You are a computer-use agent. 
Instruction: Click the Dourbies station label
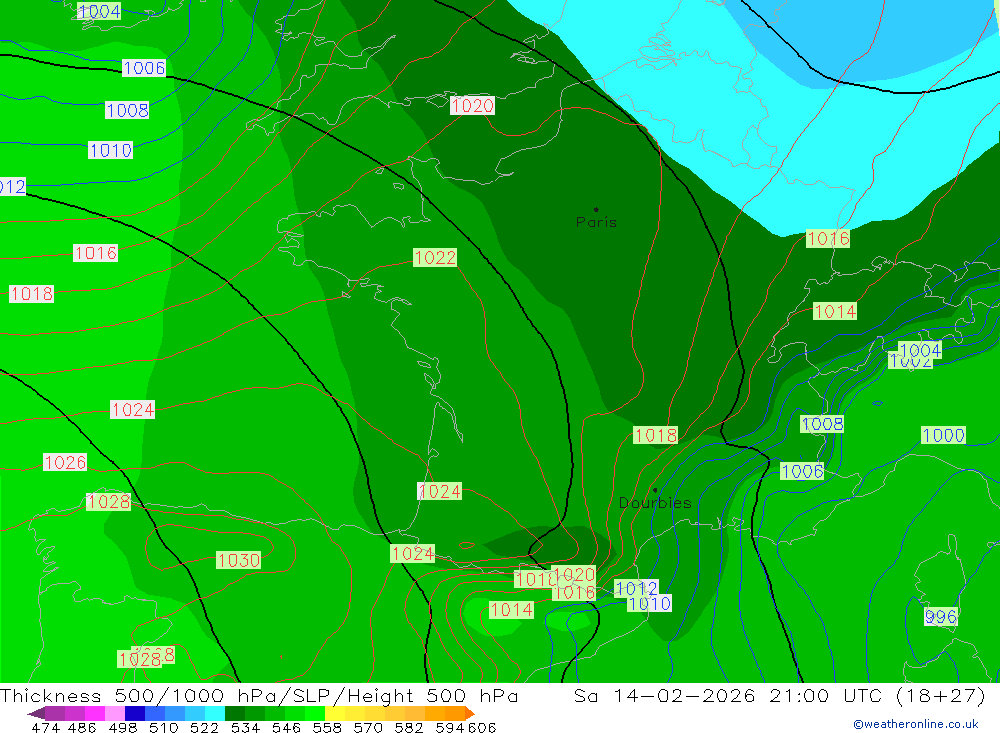pos(655,503)
